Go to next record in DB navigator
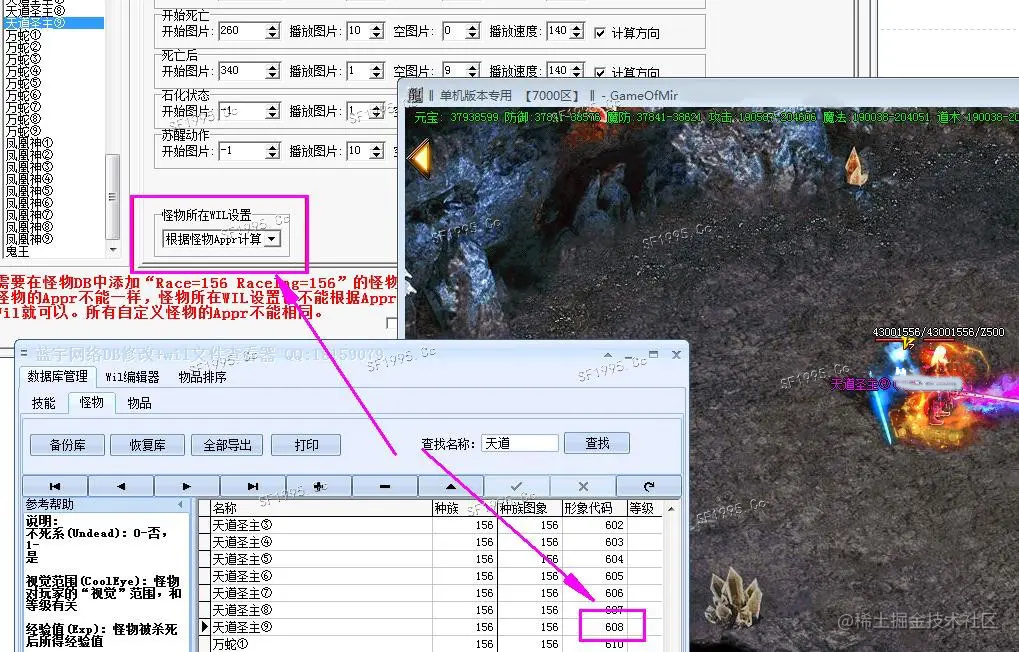The width and height of the screenshot is (1019, 652). point(187,486)
